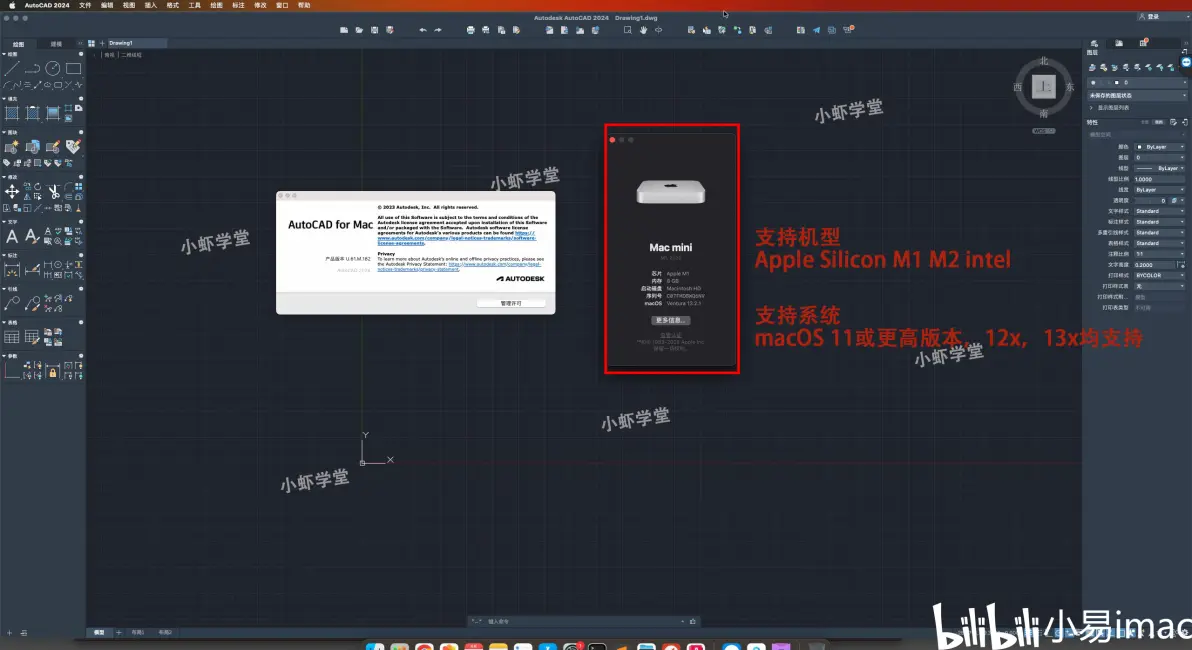Click the Pan hand tool

pos(643,30)
